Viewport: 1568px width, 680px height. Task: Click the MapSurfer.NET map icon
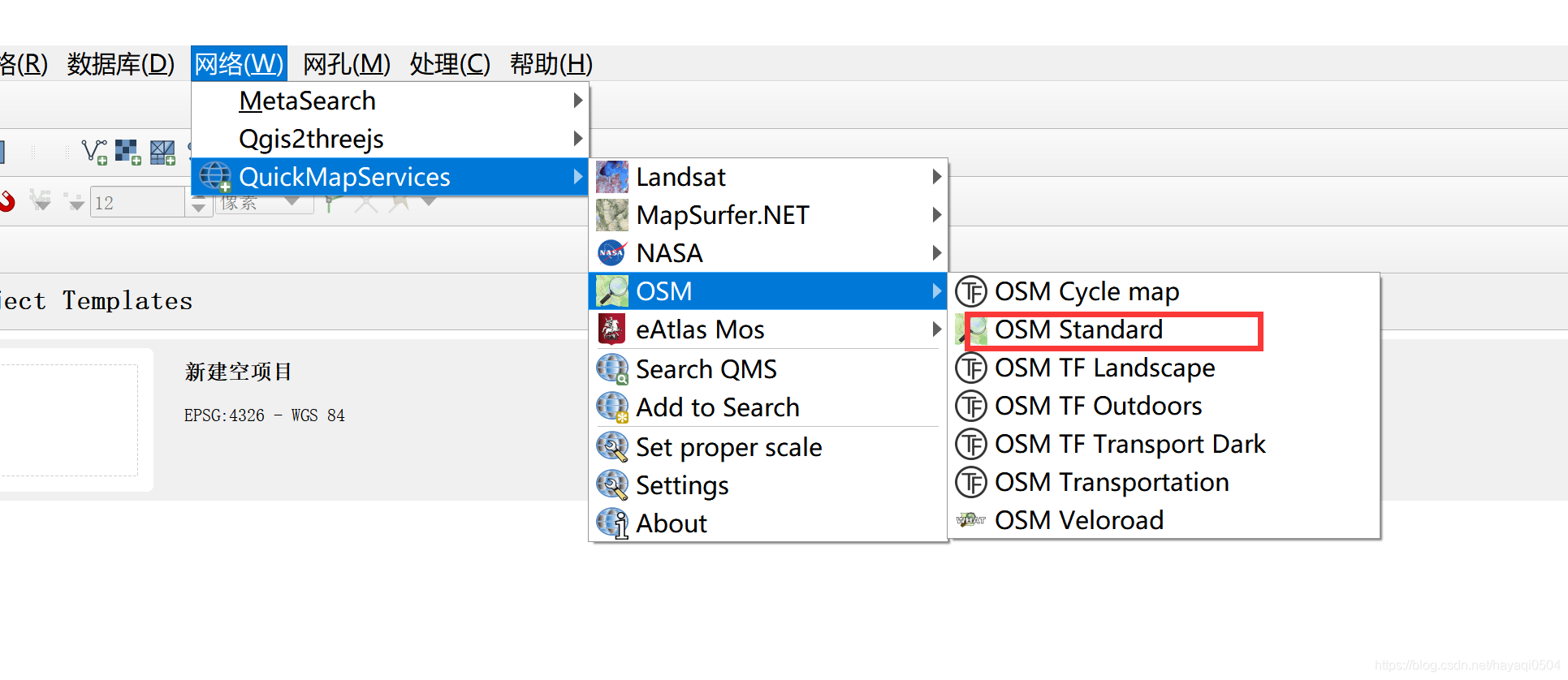[x=612, y=215]
